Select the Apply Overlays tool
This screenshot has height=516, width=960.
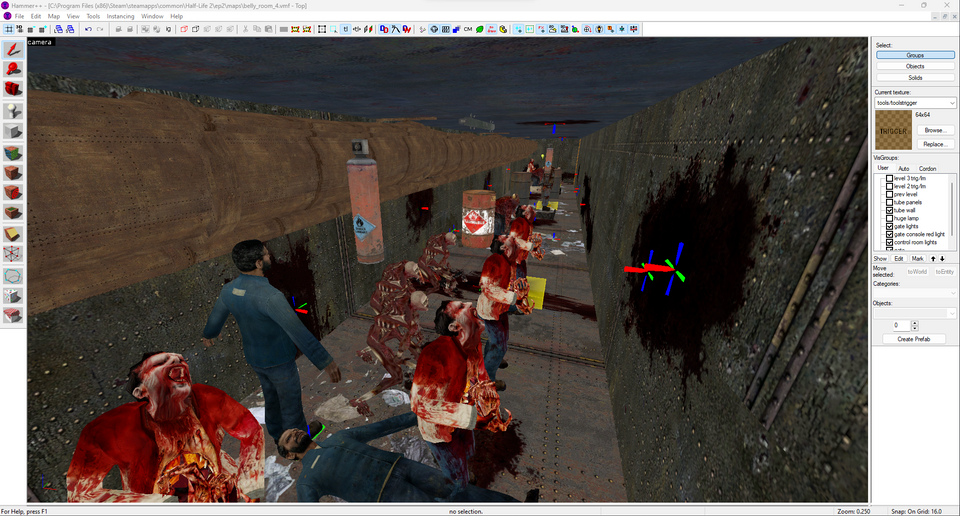tap(13, 213)
